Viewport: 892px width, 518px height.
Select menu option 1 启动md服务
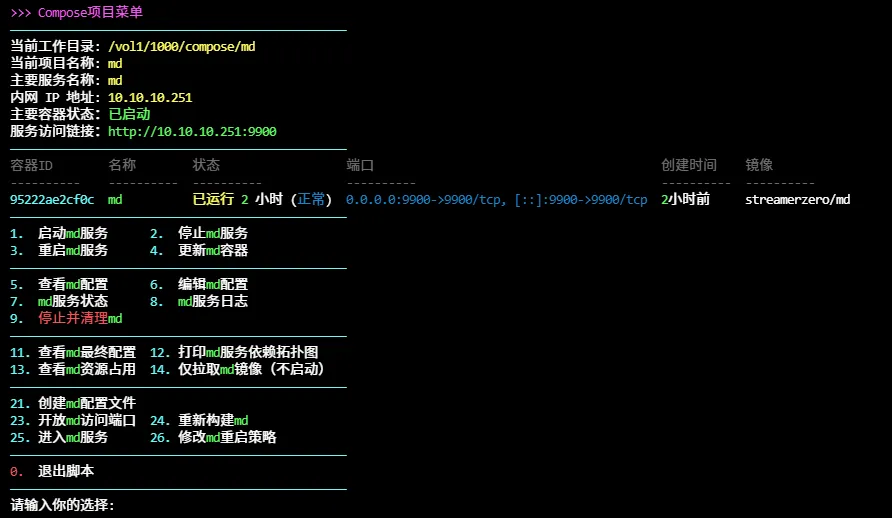click(72, 234)
